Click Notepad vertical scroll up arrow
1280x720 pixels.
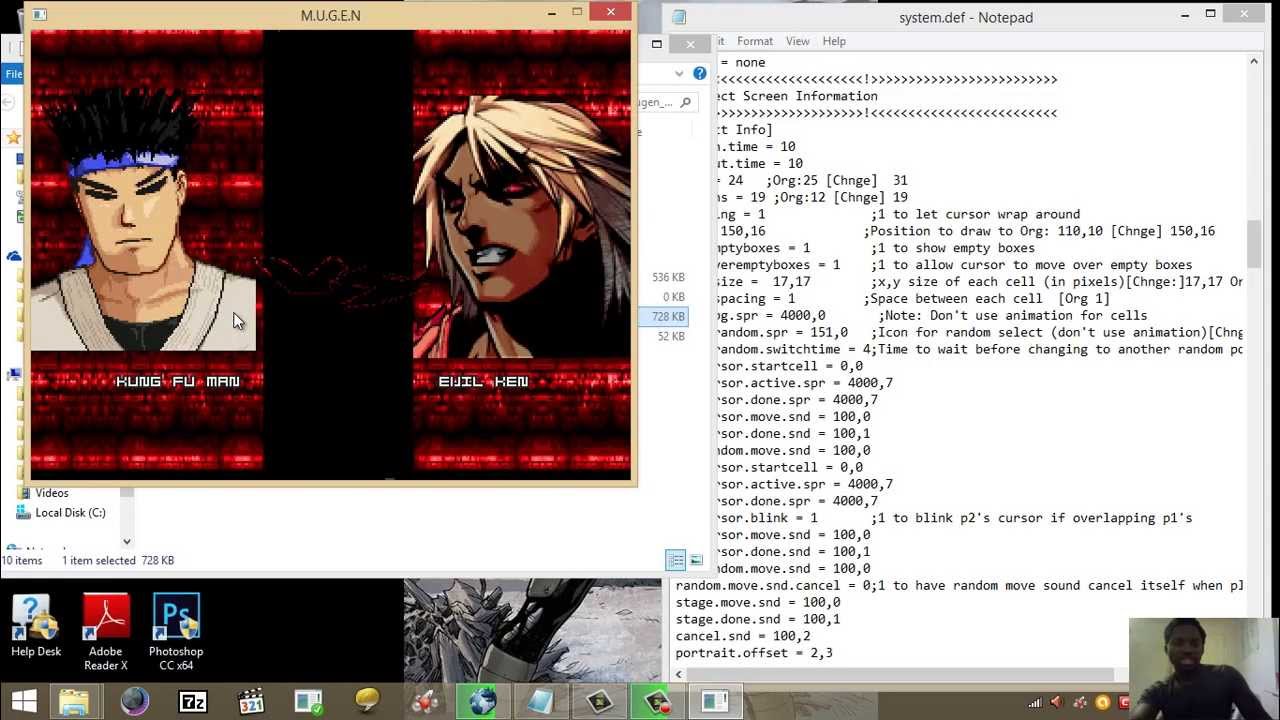1253,62
